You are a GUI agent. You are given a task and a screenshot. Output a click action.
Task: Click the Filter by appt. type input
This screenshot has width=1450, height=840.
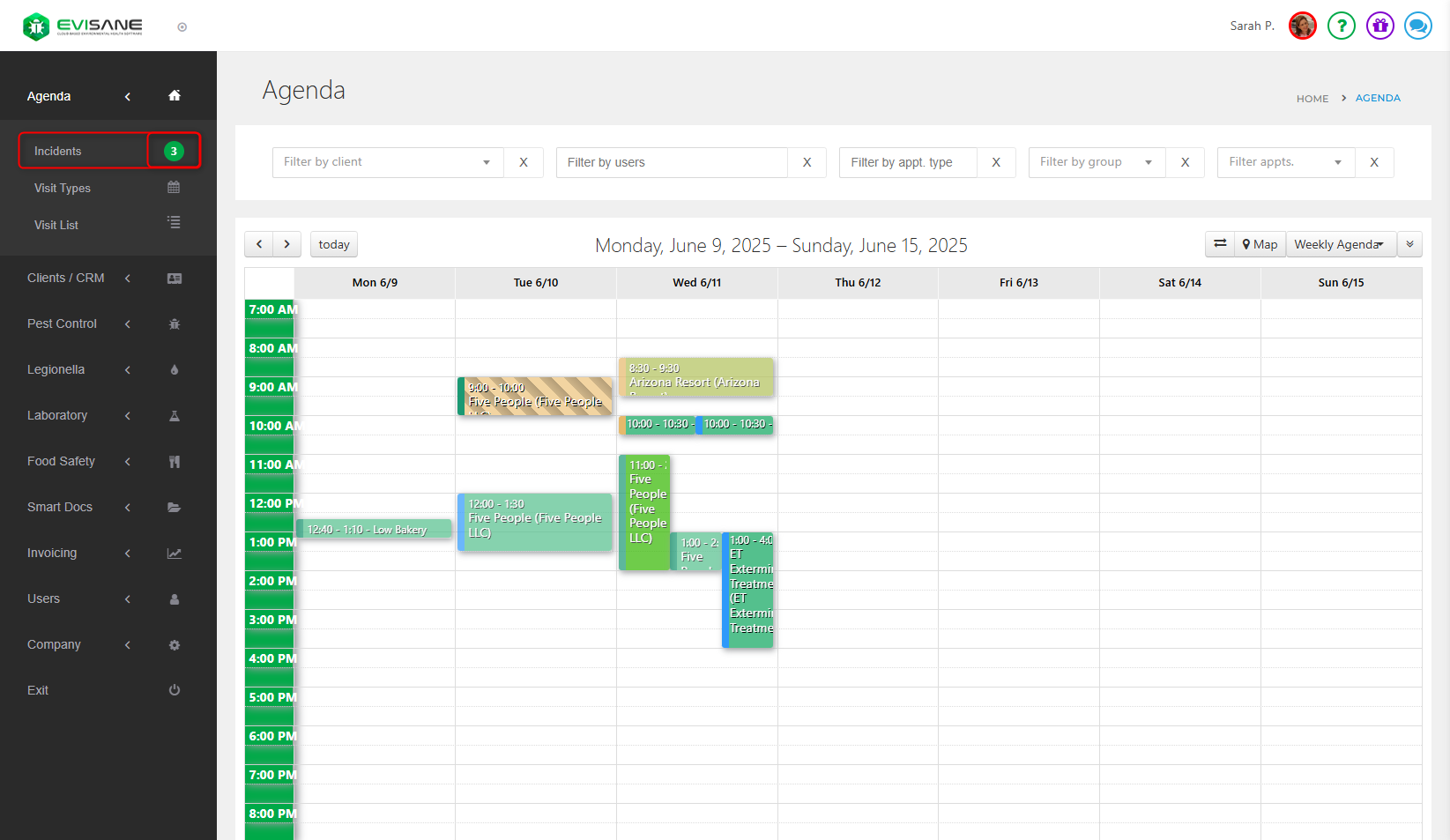click(908, 162)
